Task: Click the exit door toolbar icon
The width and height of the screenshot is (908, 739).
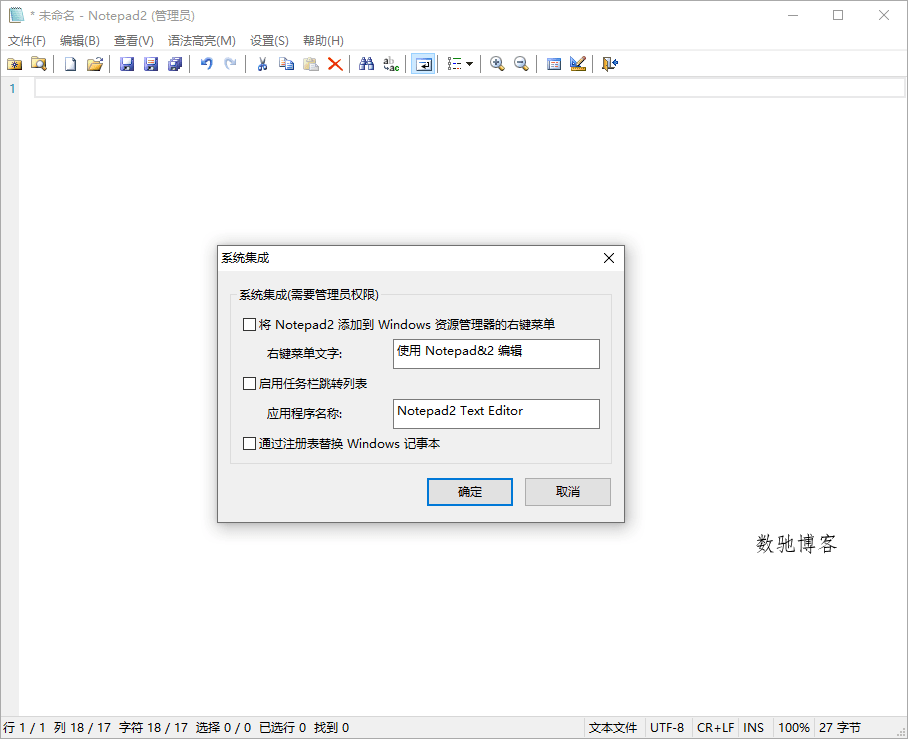Action: coord(610,64)
